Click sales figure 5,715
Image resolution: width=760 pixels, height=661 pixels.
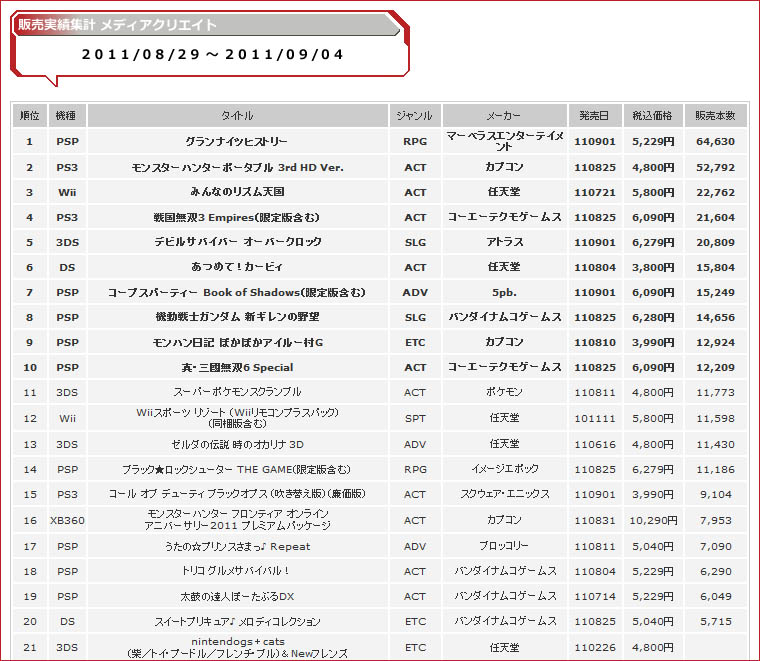pos(715,621)
